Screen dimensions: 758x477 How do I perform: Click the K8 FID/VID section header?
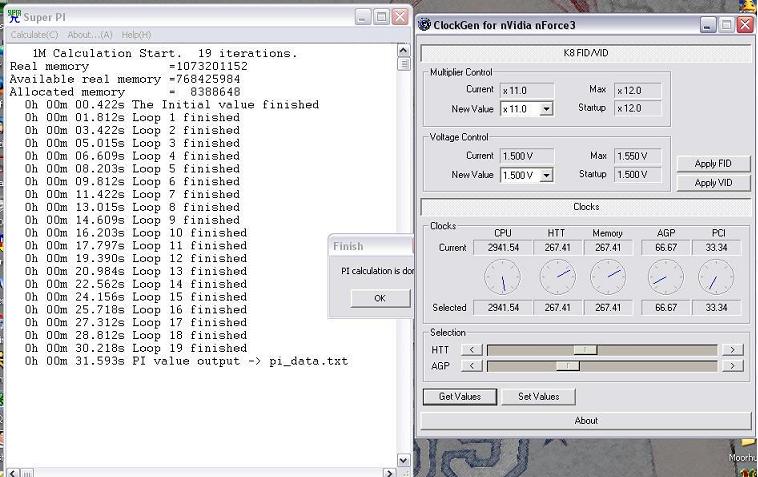586,53
